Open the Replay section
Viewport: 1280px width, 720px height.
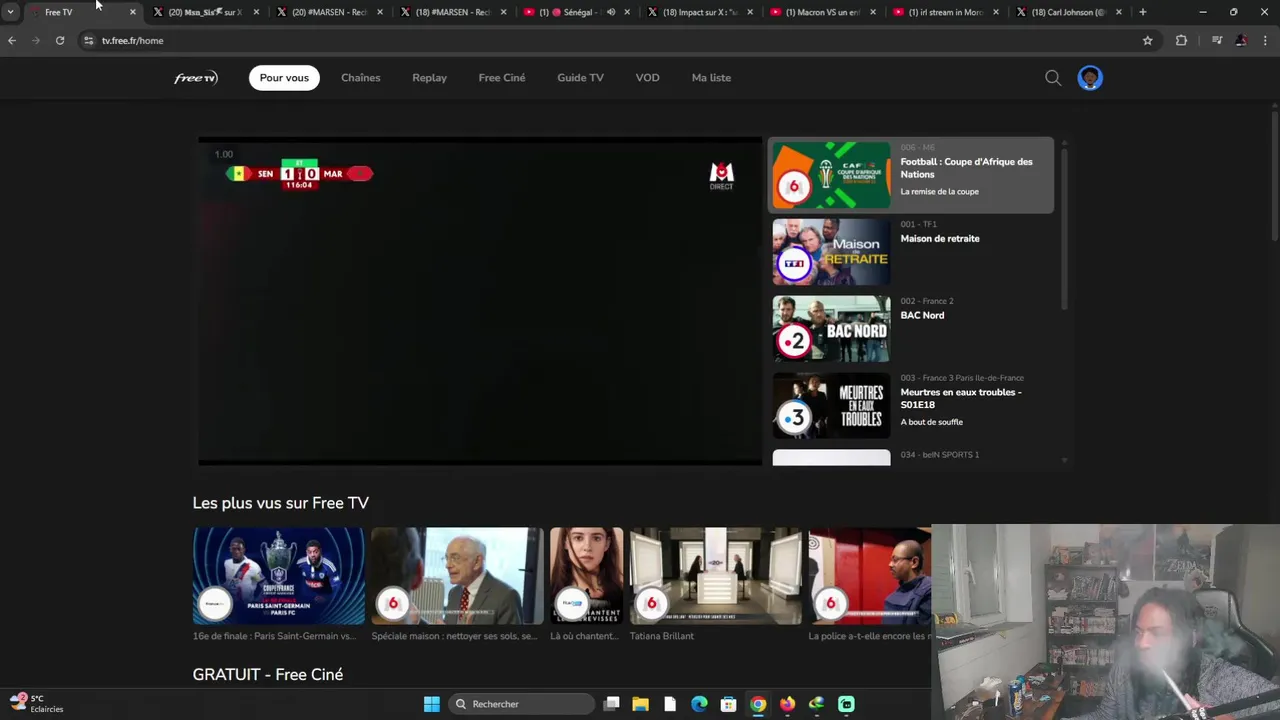click(429, 78)
